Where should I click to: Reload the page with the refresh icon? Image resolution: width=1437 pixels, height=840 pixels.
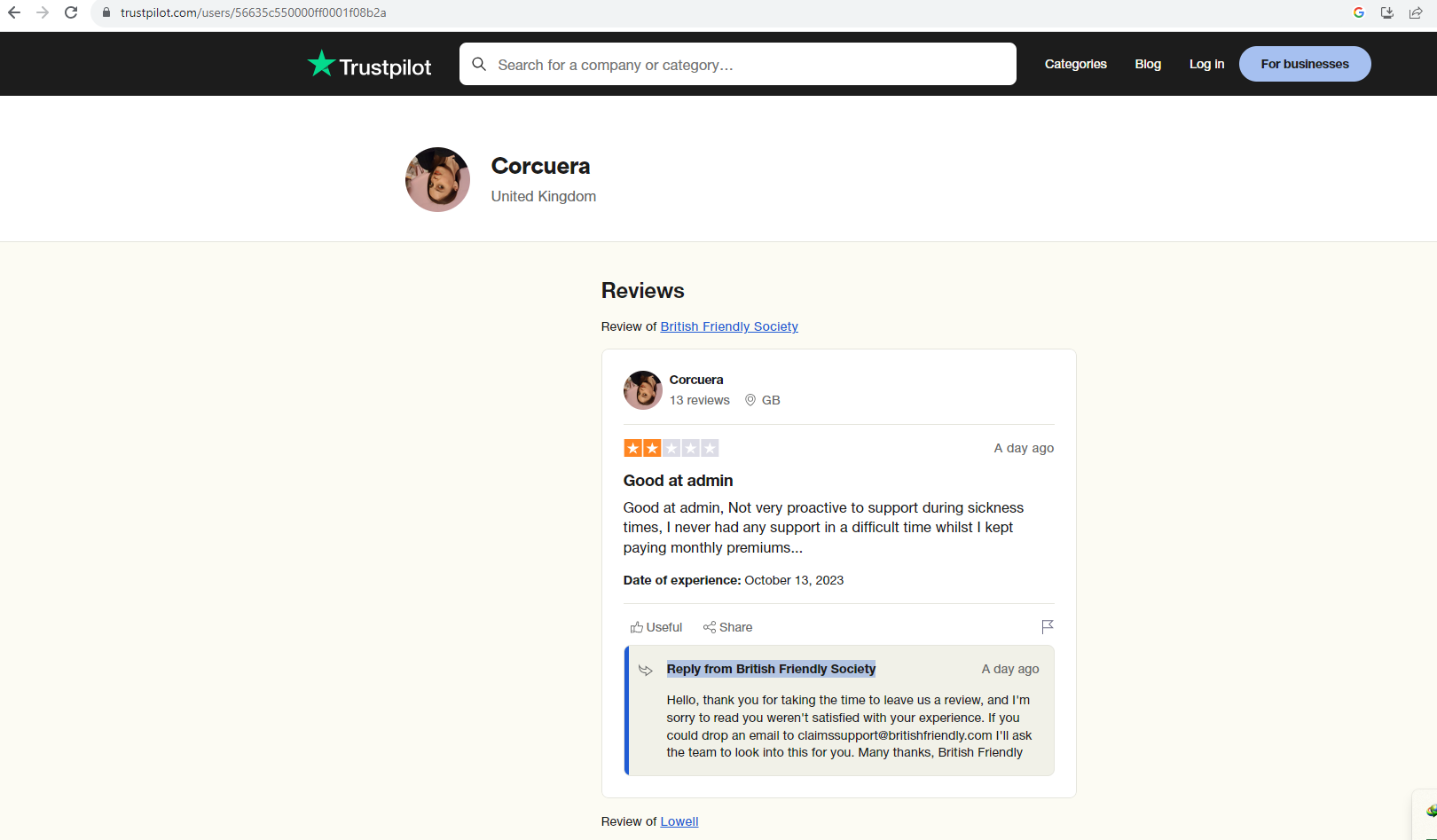(71, 12)
